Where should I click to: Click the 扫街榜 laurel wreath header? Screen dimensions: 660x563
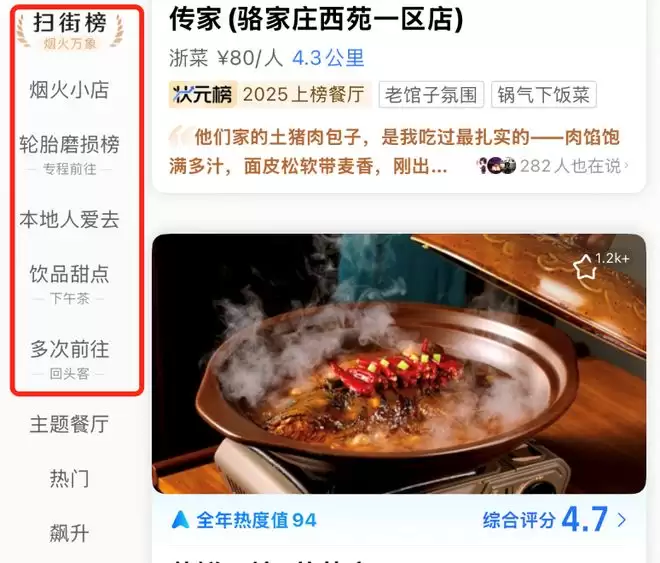(70, 30)
